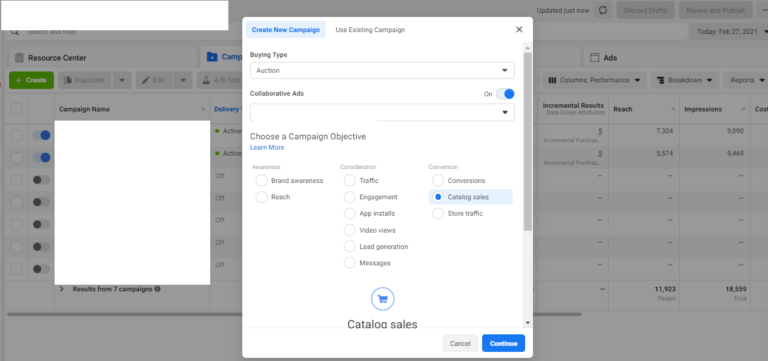Toggle off the first active campaign
The width and height of the screenshot is (768, 361).
click(42, 135)
